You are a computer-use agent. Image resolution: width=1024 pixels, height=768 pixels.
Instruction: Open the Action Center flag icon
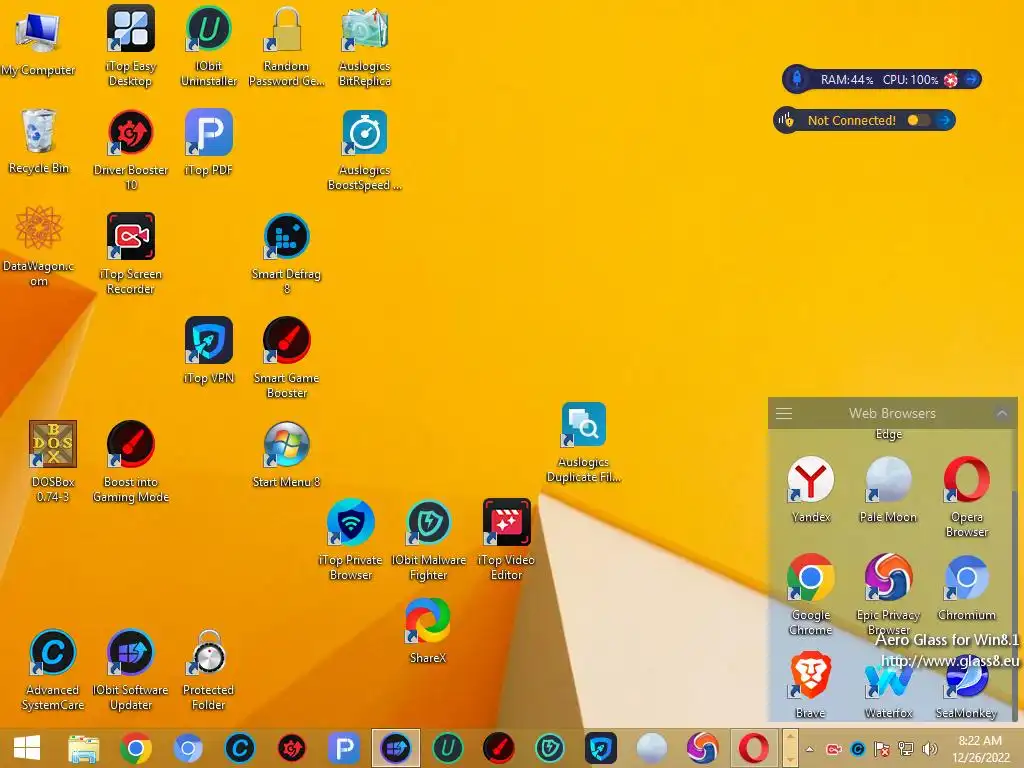pos(882,749)
